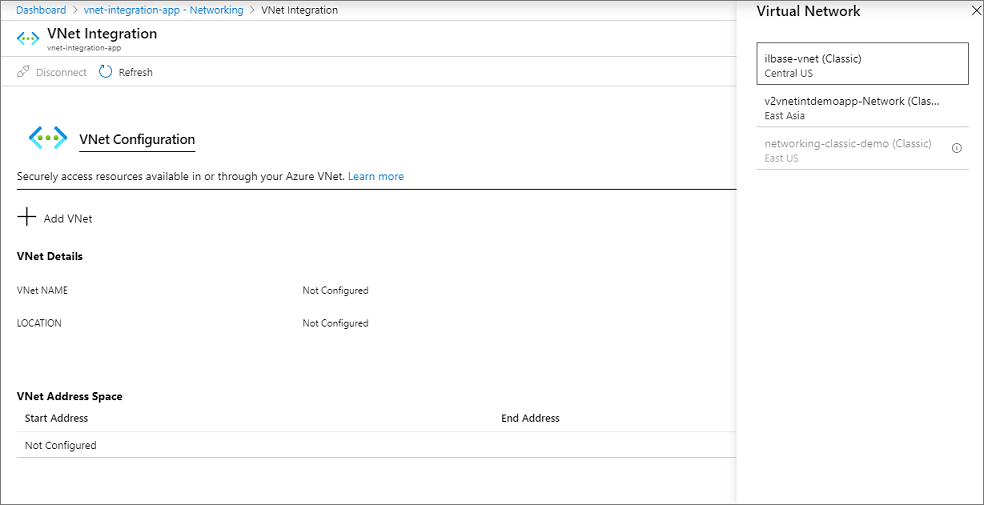
Task: Select v2vnetintdemoapp-Network virtual network
Action: point(862,108)
